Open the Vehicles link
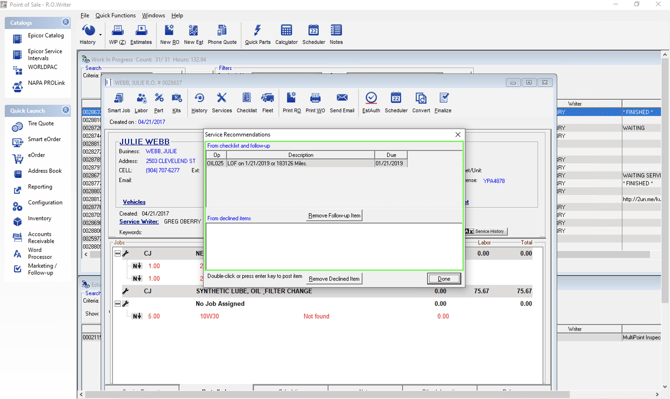The image size is (670, 399). click(x=134, y=202)
